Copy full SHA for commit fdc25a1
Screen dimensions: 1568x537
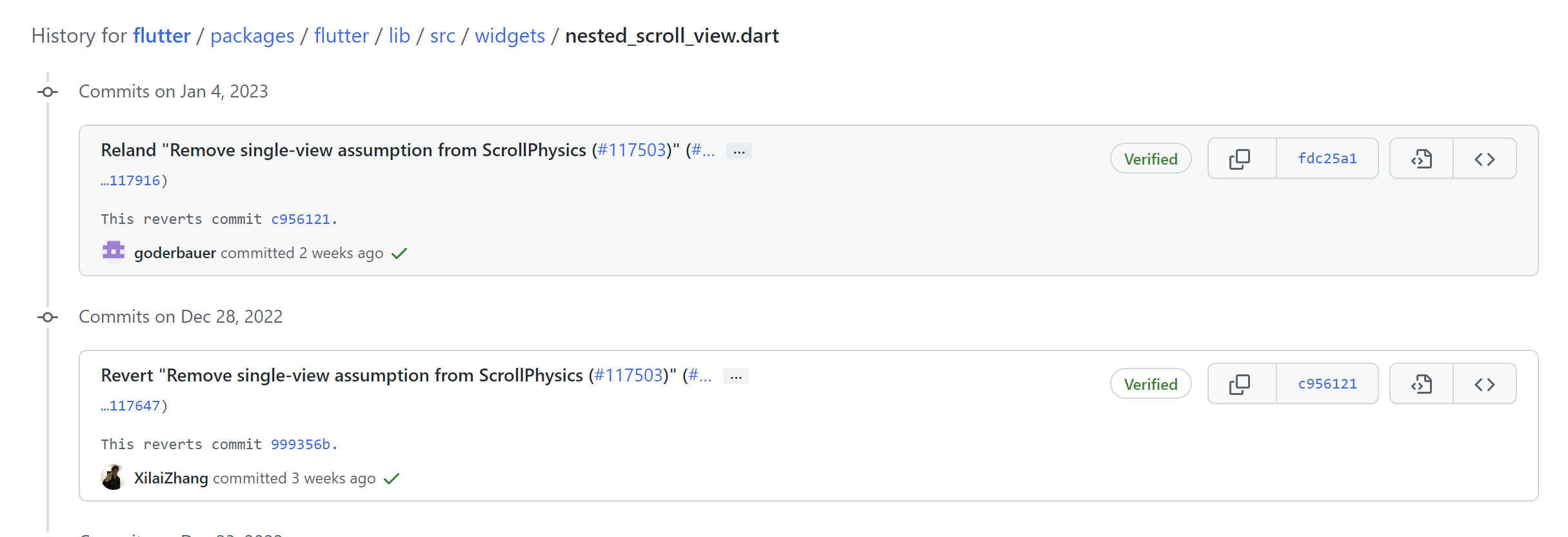(1242, 159)
